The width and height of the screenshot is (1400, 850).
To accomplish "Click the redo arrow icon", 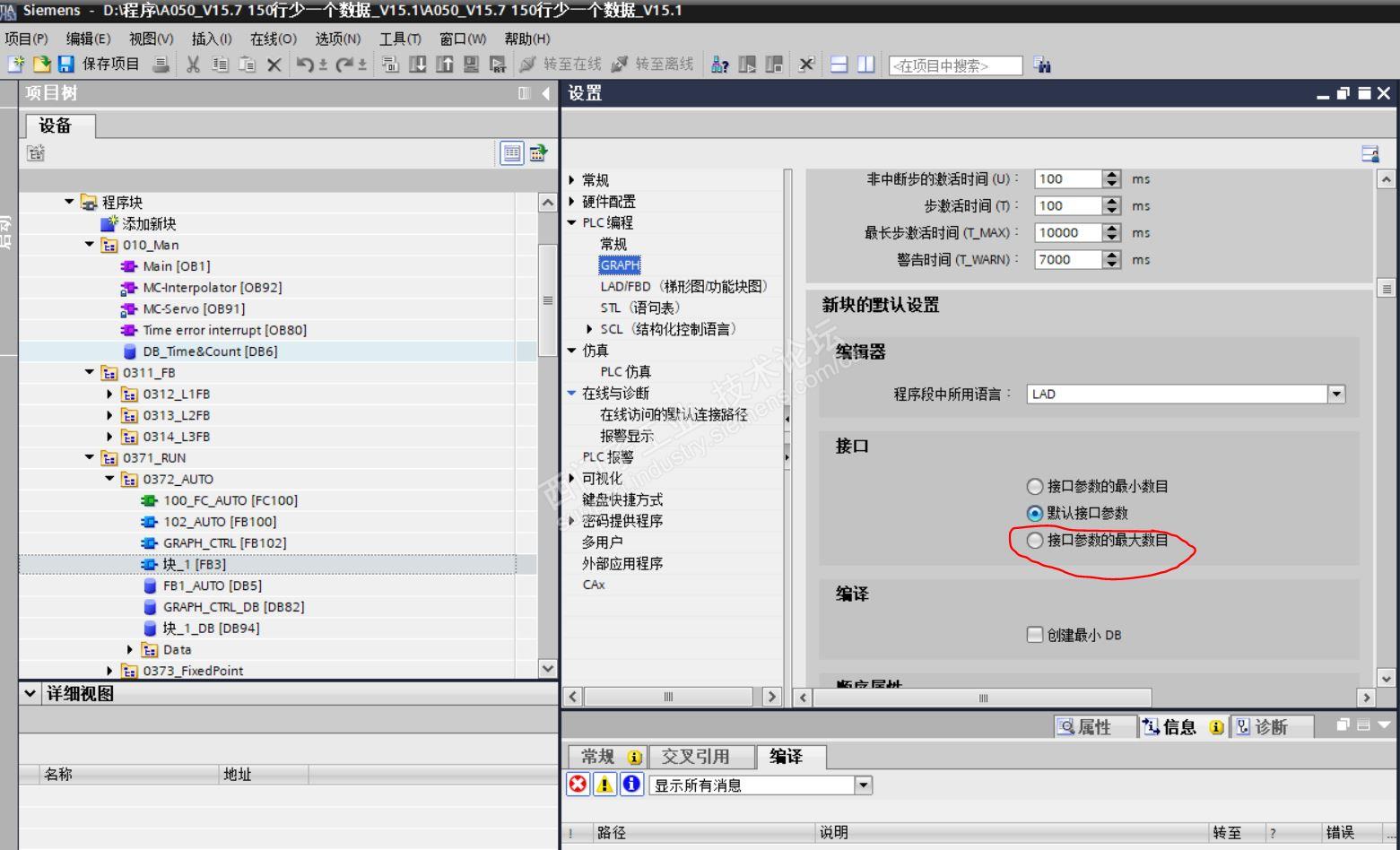I will point(344,65).
